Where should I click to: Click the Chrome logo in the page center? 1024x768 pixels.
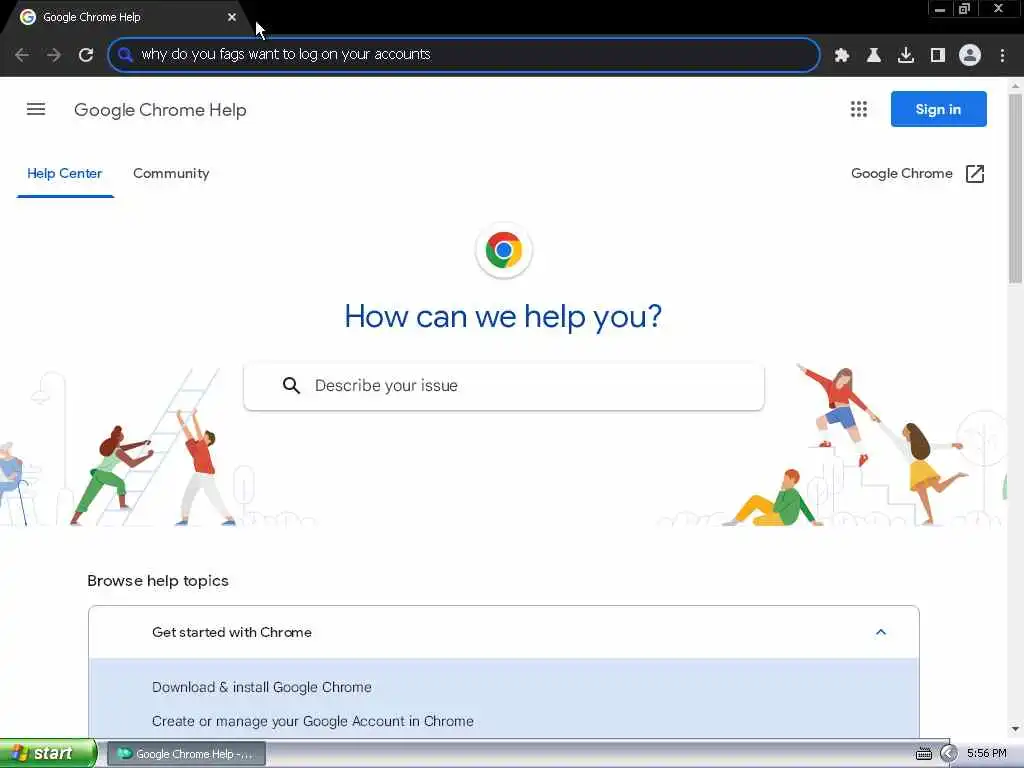(x=504, y=250)
